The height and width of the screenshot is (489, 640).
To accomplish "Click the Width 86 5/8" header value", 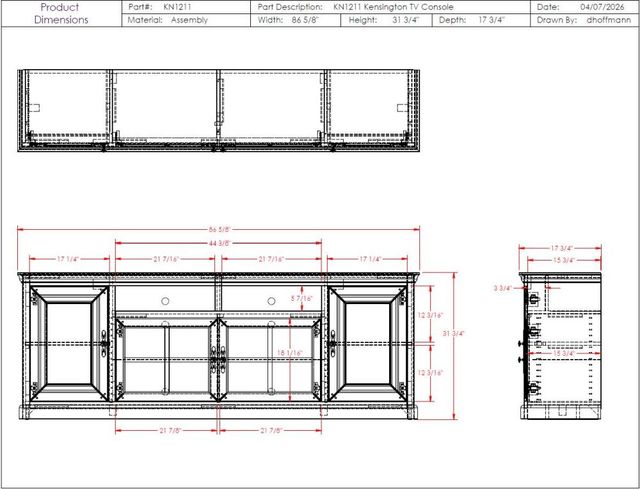I will tap(305, 20).
